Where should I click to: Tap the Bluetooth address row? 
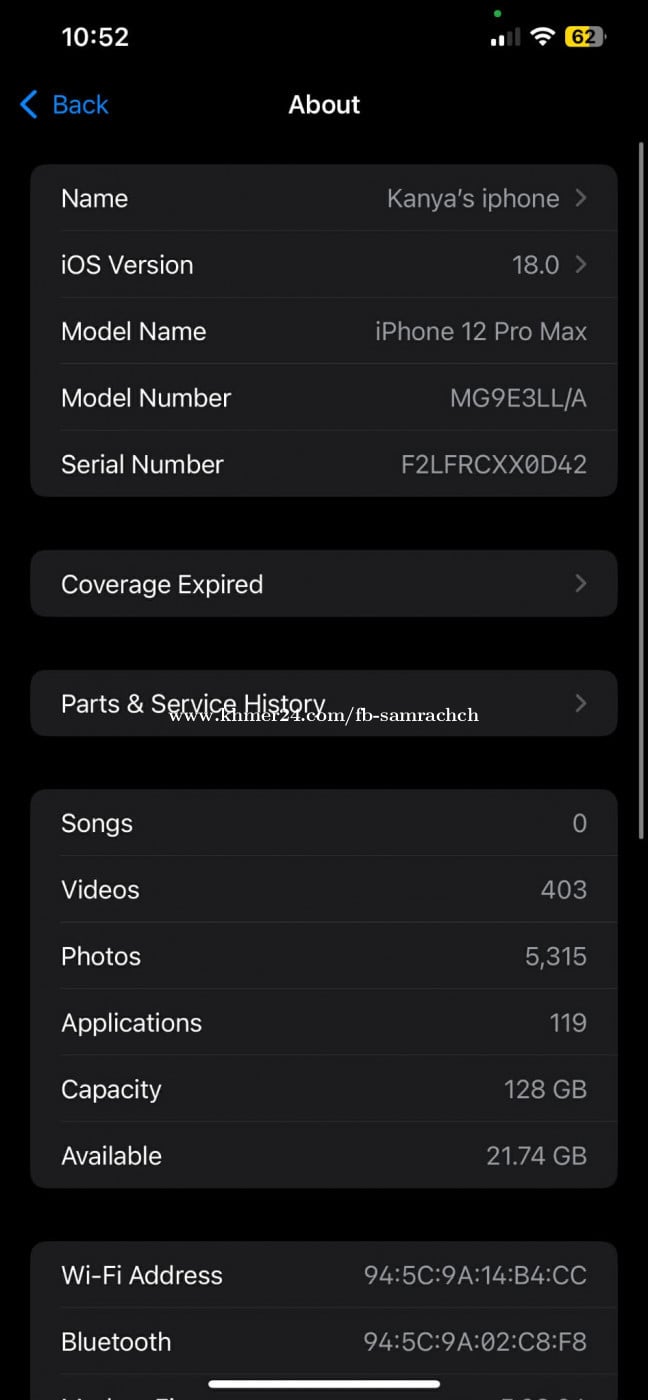point(324,1342)
